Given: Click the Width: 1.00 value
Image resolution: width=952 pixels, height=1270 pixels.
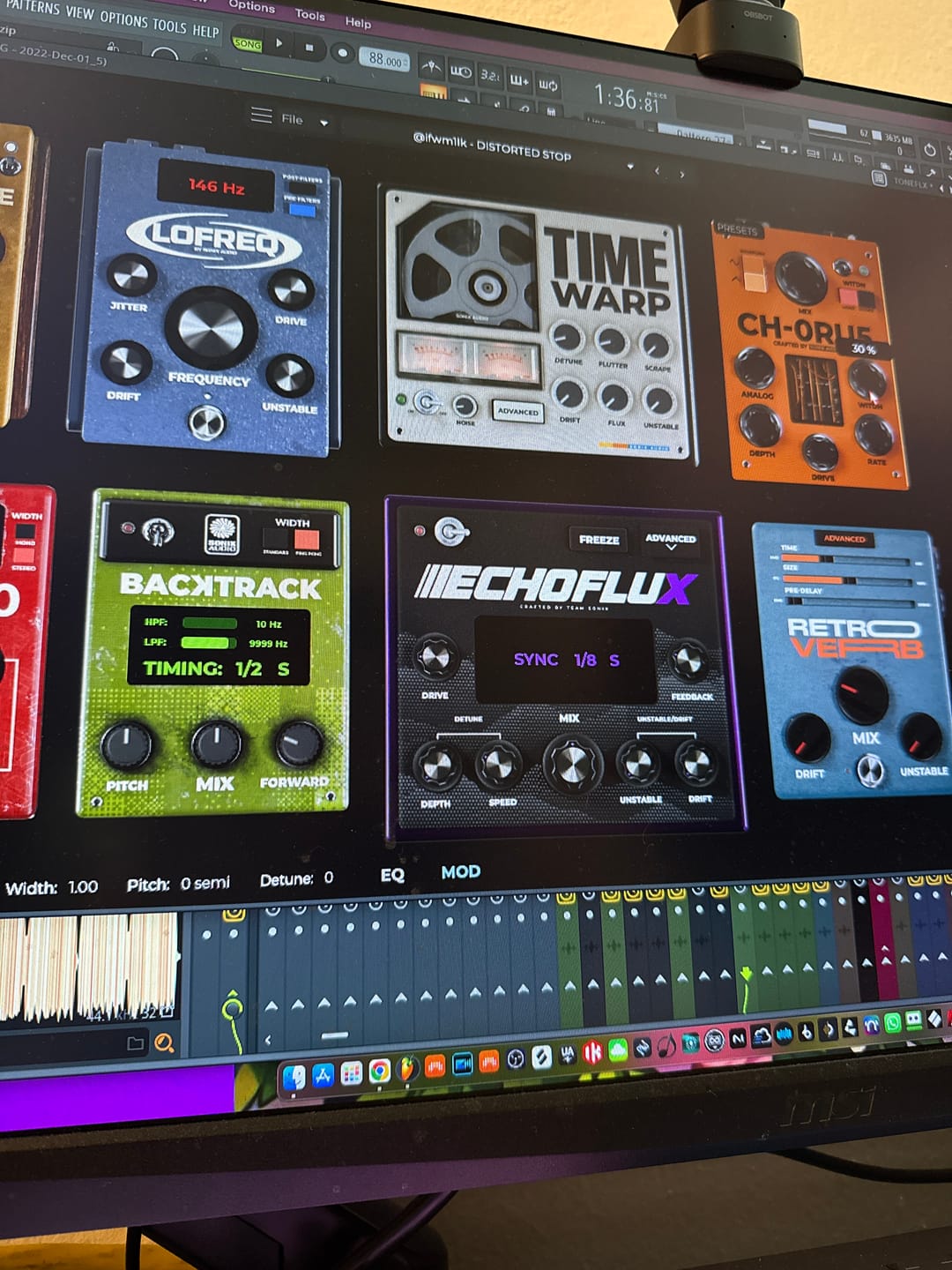Looking at the screenshot, I should click(52, 887).
